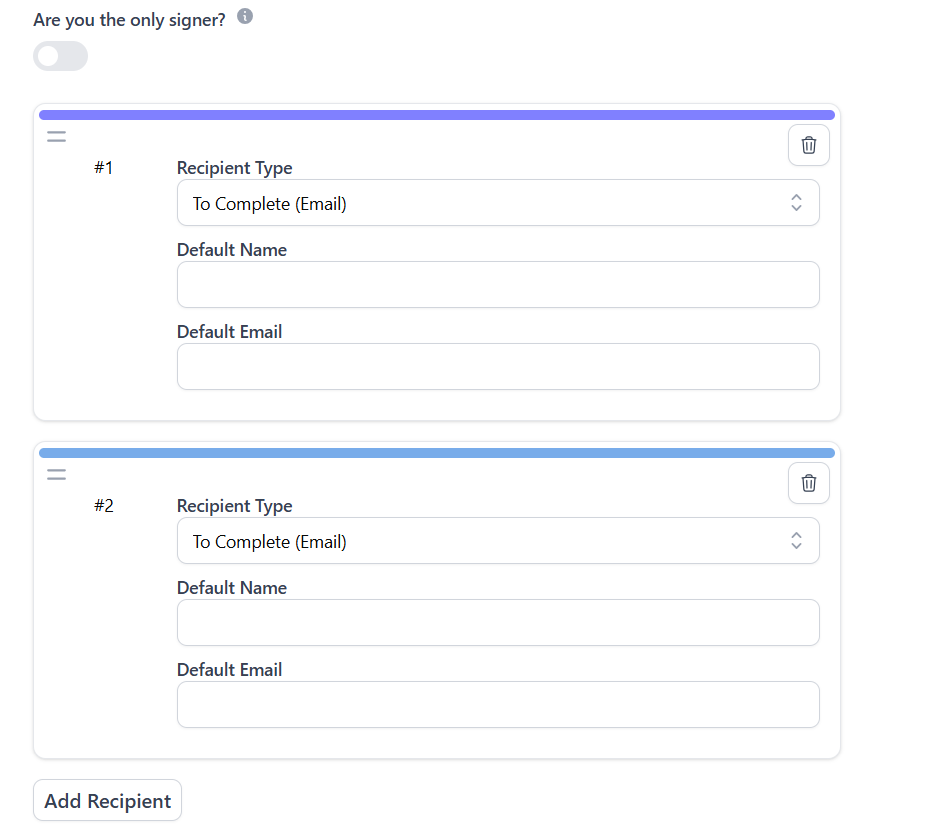Screen dimensions: 927x828
Task: Click the chevron on recipient #2 type selector
Action: point(796,540)
